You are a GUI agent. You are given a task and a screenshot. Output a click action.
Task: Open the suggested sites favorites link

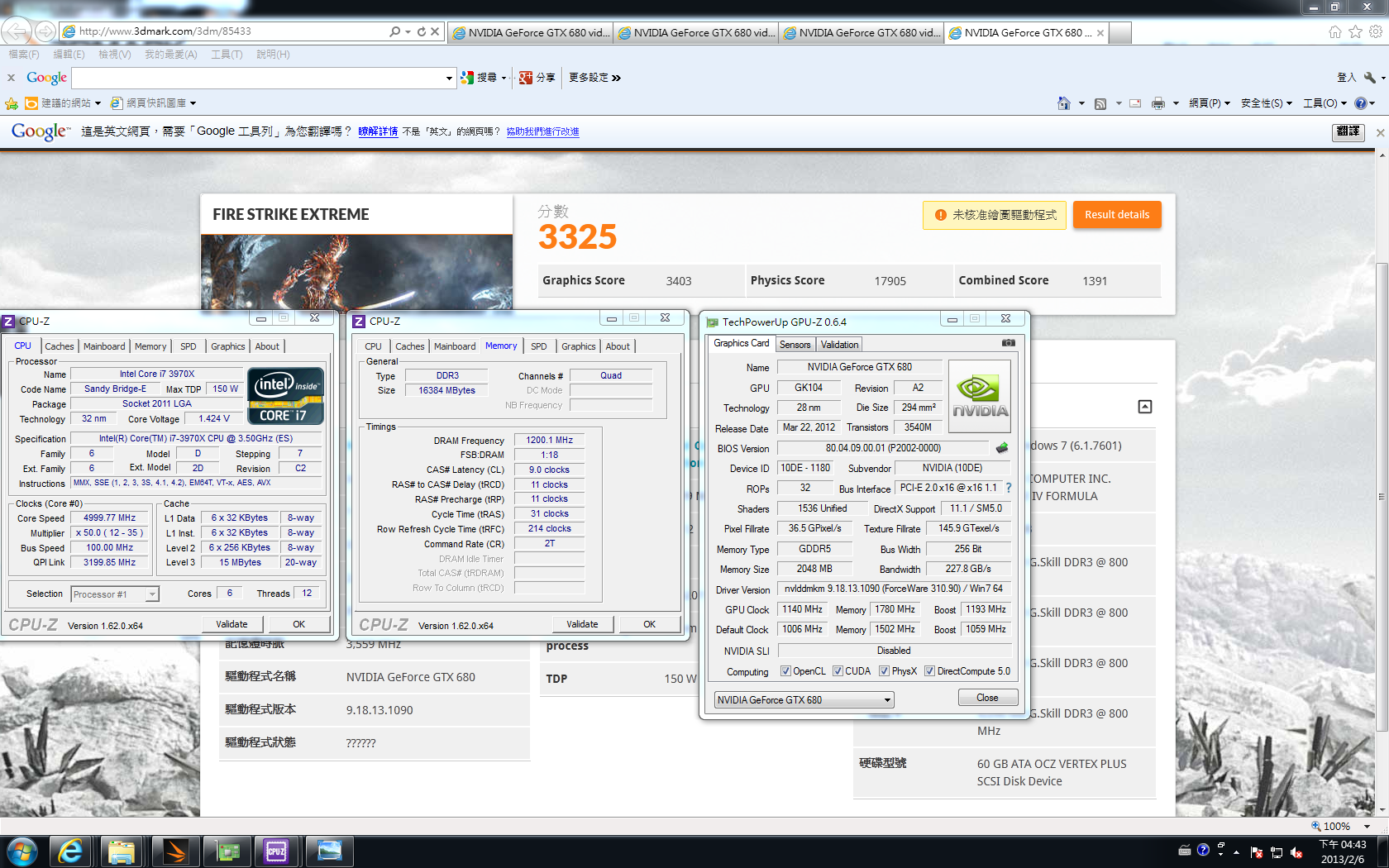click(62, 103)
